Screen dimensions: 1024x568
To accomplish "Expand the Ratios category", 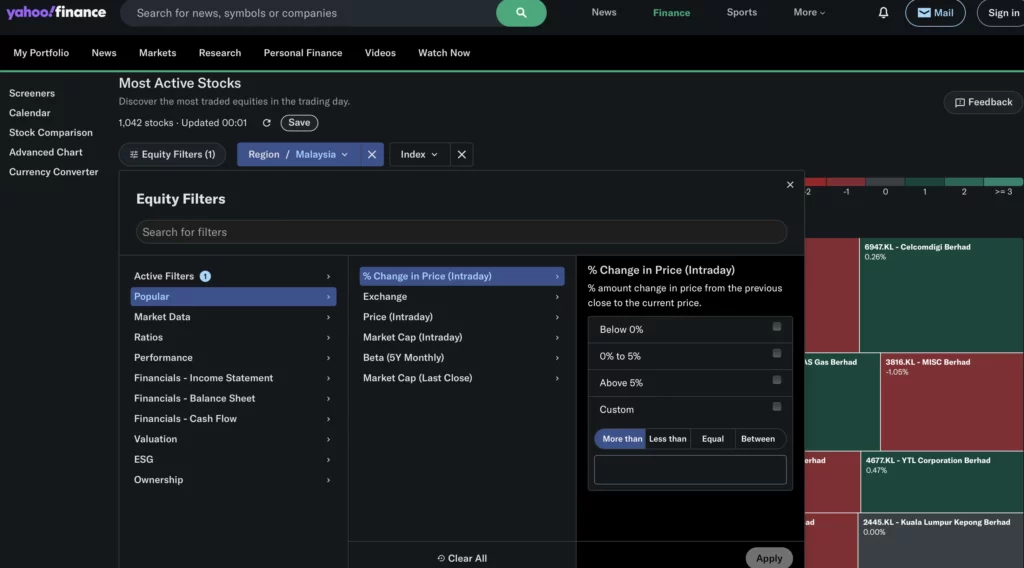I will 233,338.
